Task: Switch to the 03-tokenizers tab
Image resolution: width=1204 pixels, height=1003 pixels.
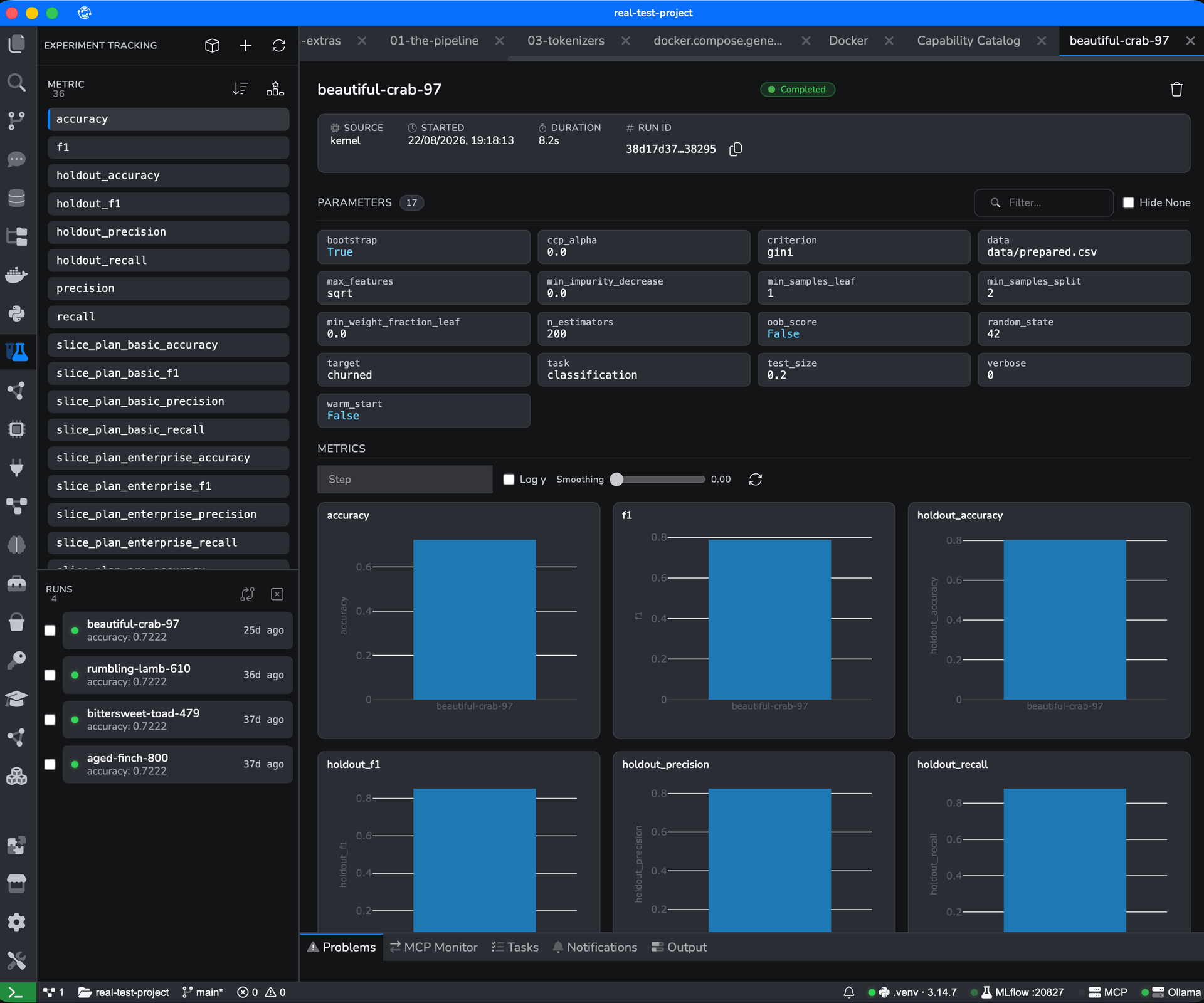Action: pyautogui.click(x=566, y=41)
